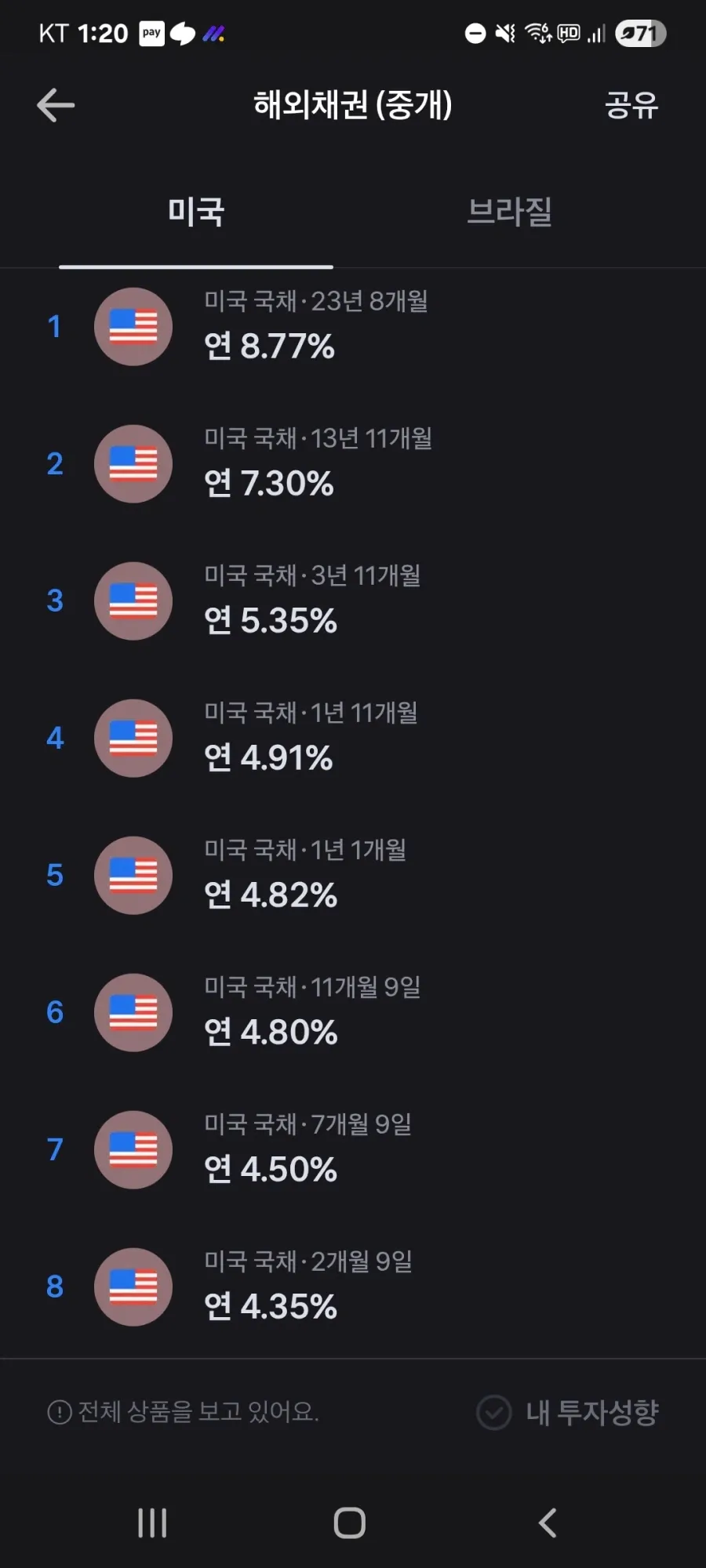Go back with the top-left arrow
Image resolution: width=706 pixels, height=1568 pixels.
point(56,105)
